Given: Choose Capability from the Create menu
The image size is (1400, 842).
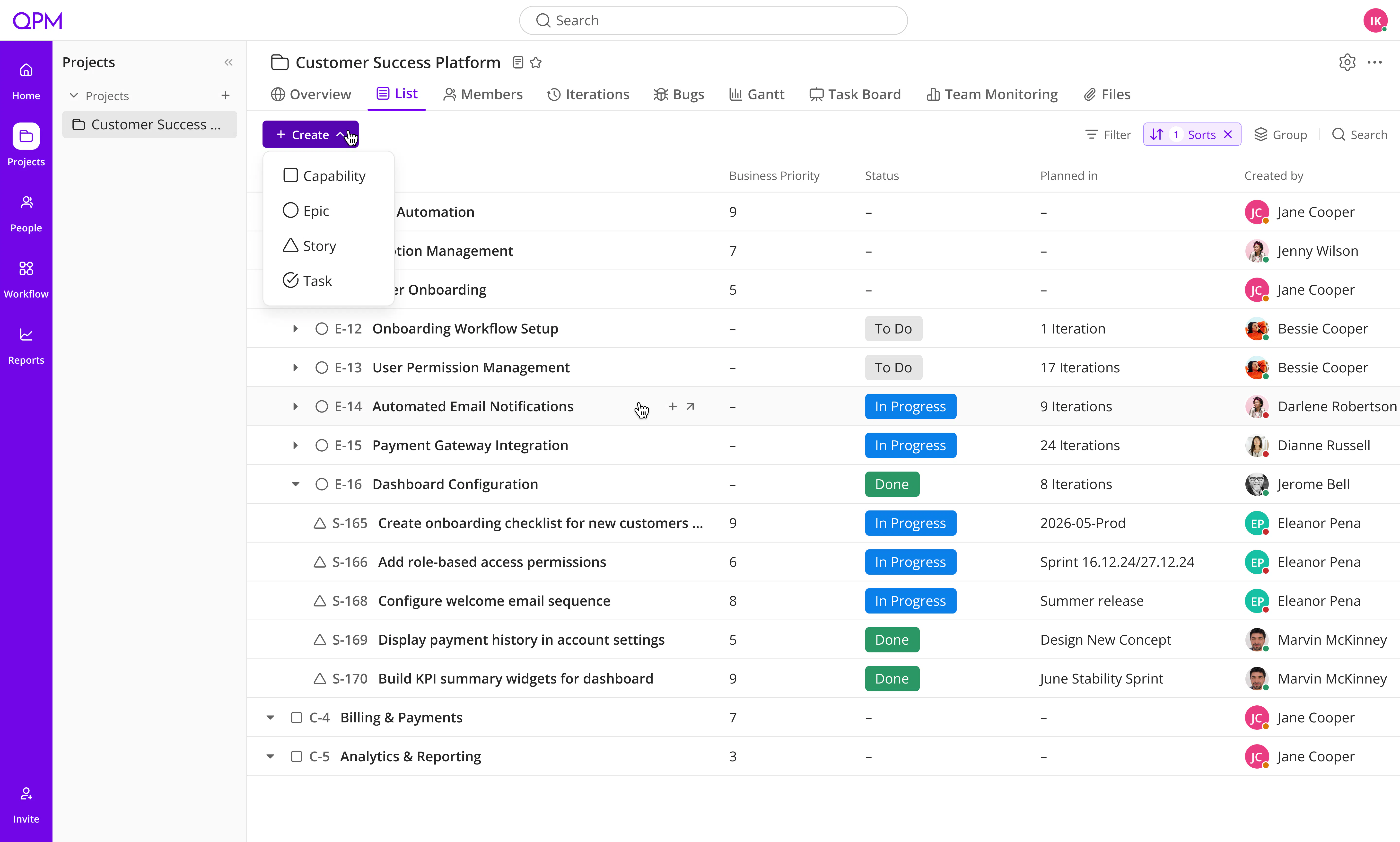Looking at the screenshot, I should point(328,176).
